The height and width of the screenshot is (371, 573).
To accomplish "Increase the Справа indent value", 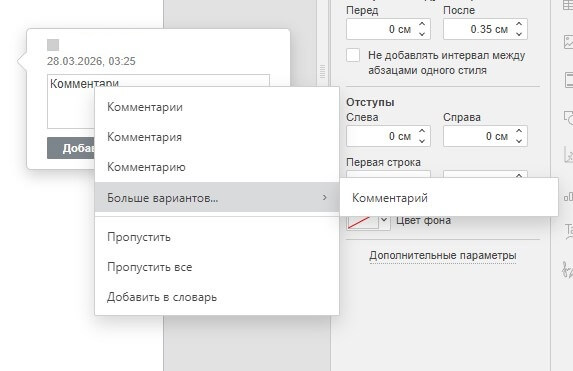I will tap(519, 131).
